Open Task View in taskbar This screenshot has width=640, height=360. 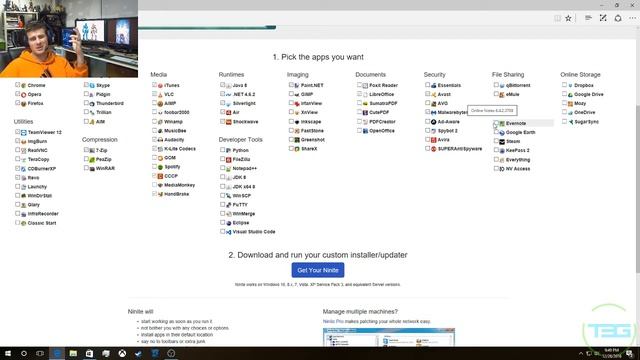click(x=40, y=353)
